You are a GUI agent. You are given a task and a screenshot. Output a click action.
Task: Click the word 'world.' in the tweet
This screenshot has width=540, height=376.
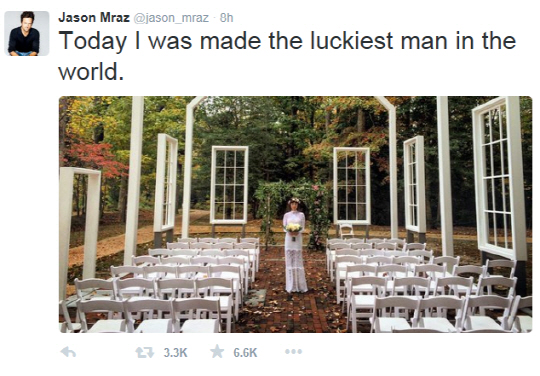tap(91, 72)
